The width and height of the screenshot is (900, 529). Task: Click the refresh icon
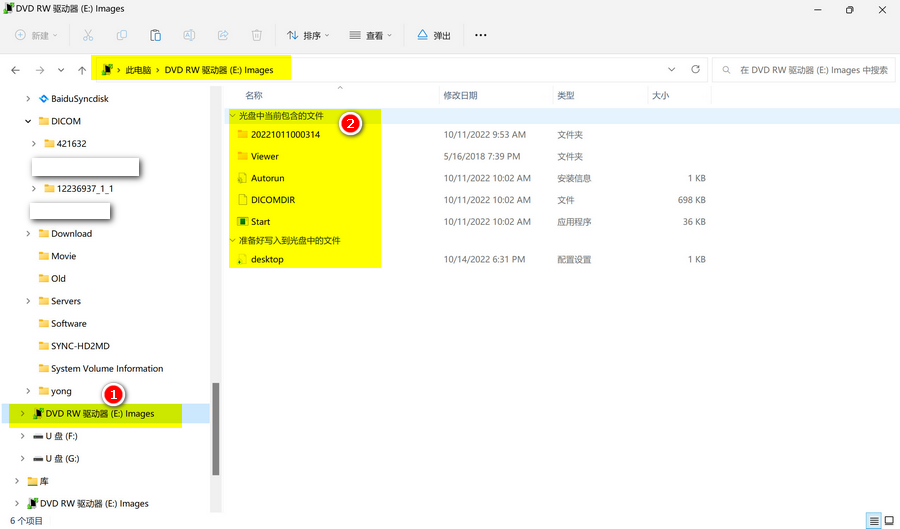tap(695, 69)
